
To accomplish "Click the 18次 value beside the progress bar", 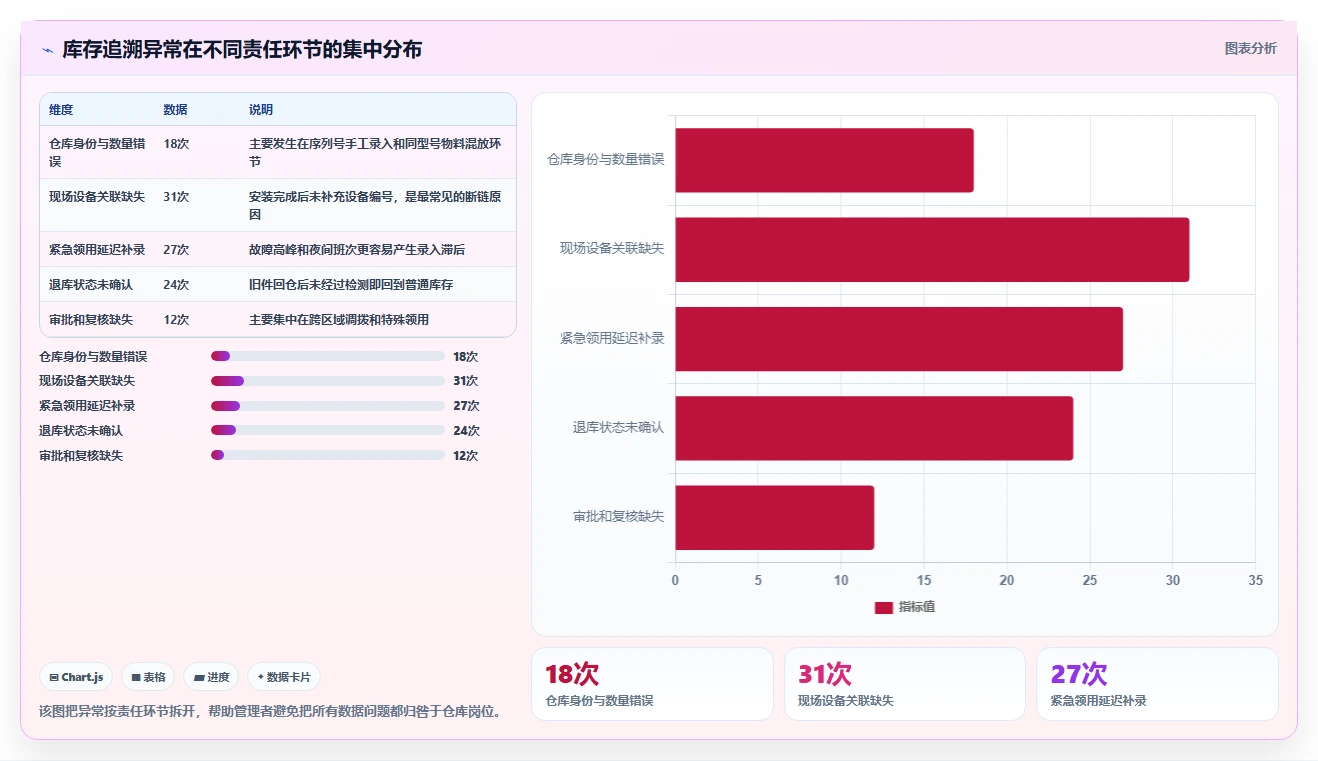I will click(x=465, y=357).
